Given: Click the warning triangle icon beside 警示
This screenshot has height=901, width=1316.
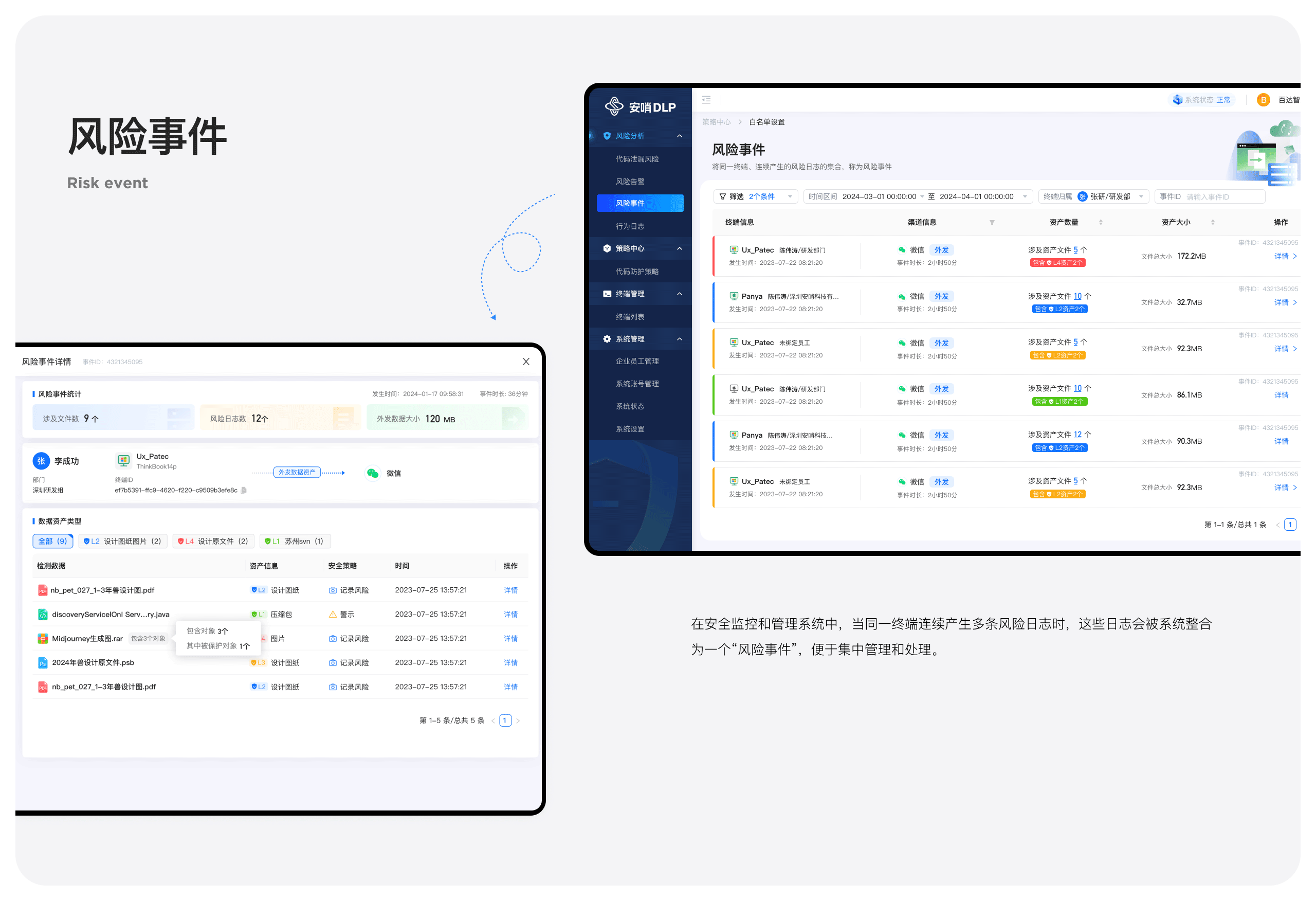Looking at the screenshot, I should [x=333, y=614].
